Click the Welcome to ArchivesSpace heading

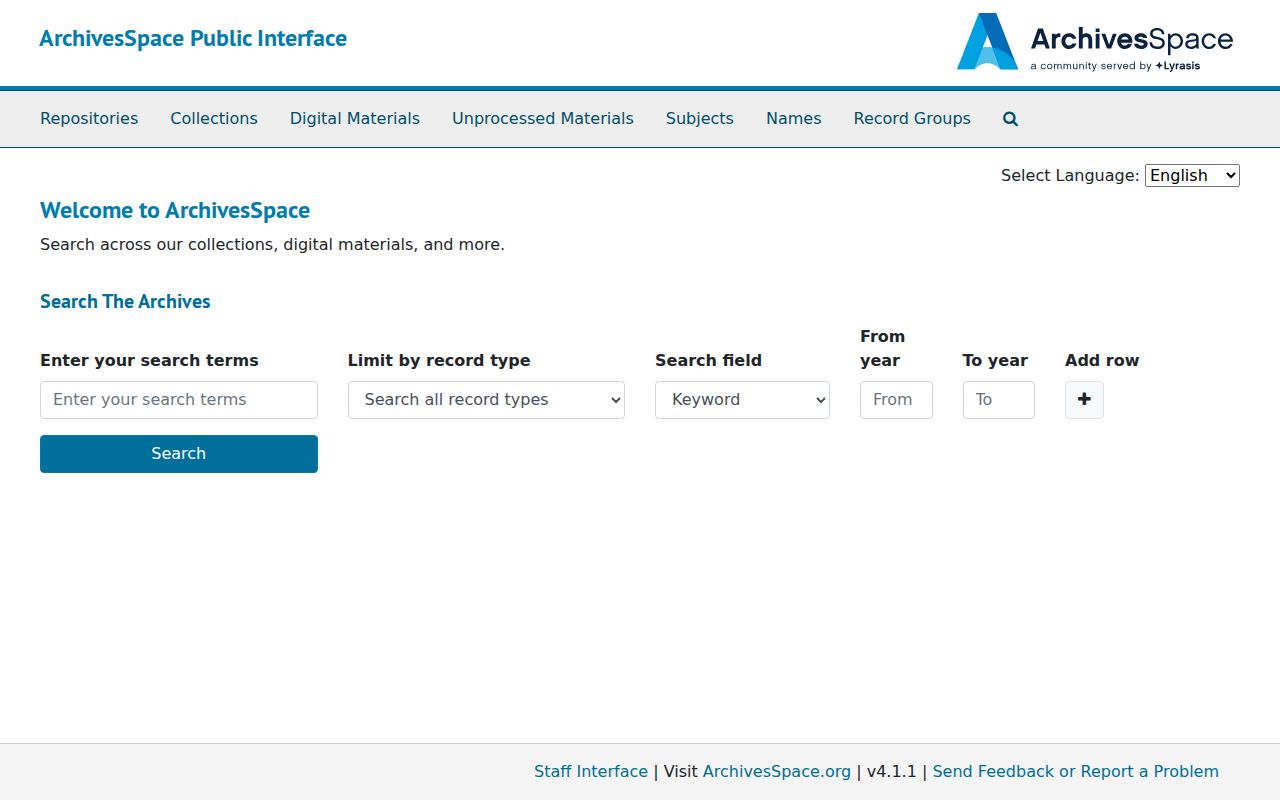pos(175,210)
